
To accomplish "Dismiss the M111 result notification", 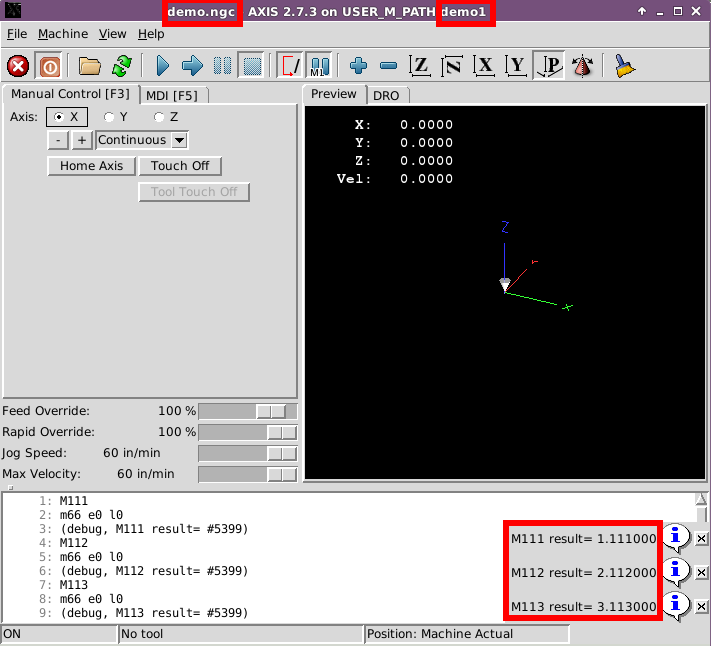I will tap(701, 539).
